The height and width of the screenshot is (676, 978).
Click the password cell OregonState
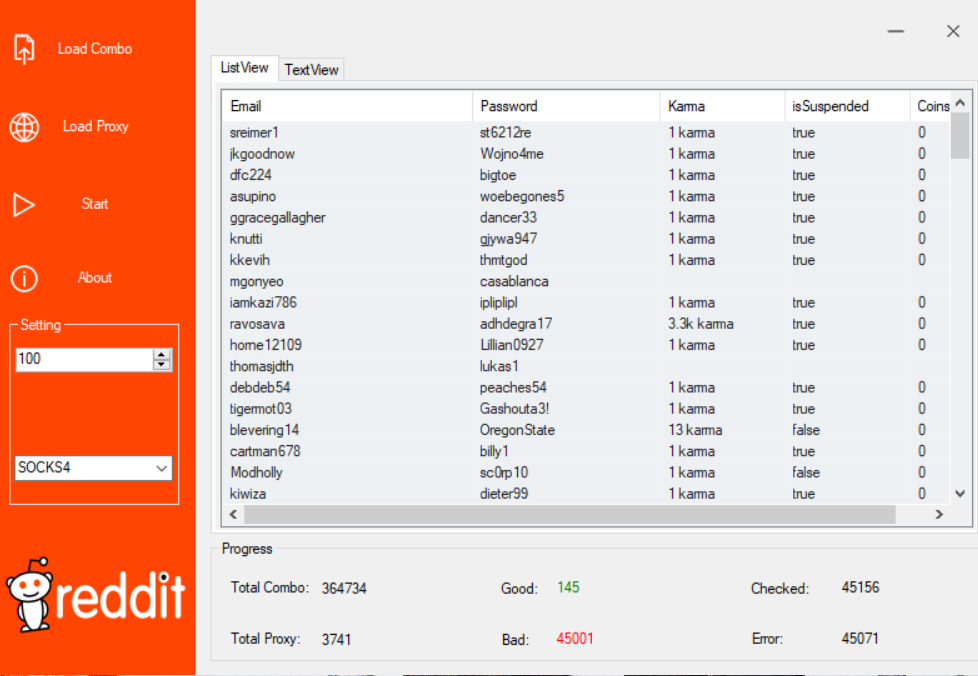point(517,430)
